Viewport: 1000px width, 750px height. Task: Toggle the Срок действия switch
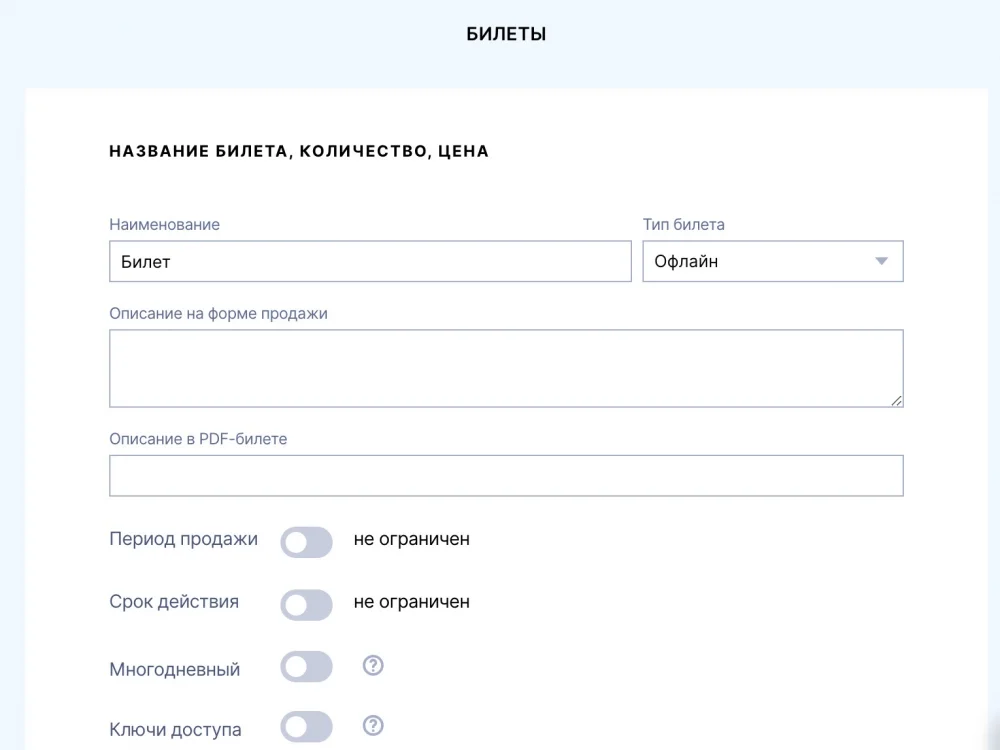306,605
